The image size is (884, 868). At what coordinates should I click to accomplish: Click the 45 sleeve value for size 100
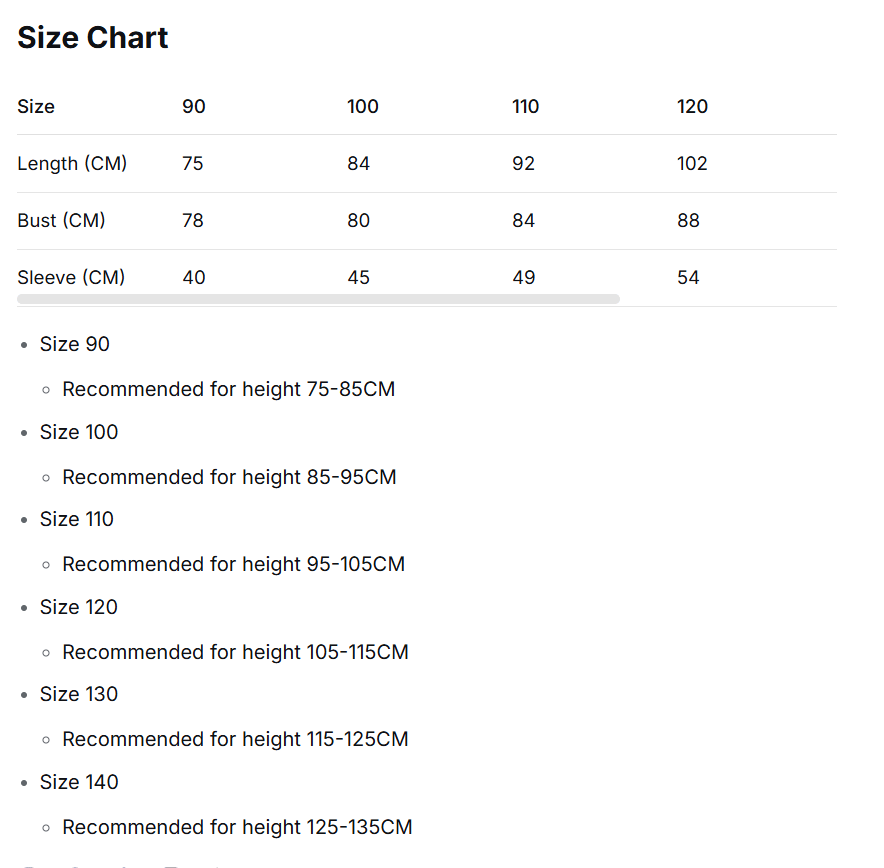[358, 278]
